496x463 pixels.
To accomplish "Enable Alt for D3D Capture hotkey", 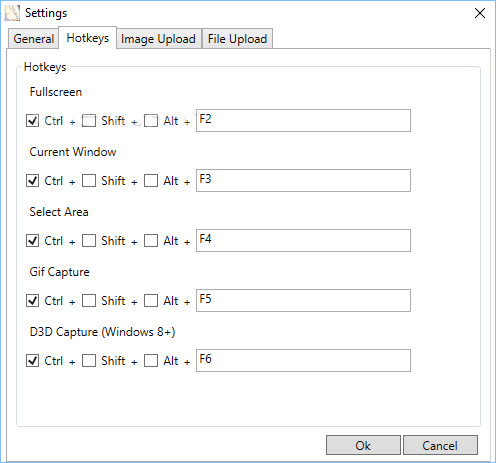I will coord(151,360).
